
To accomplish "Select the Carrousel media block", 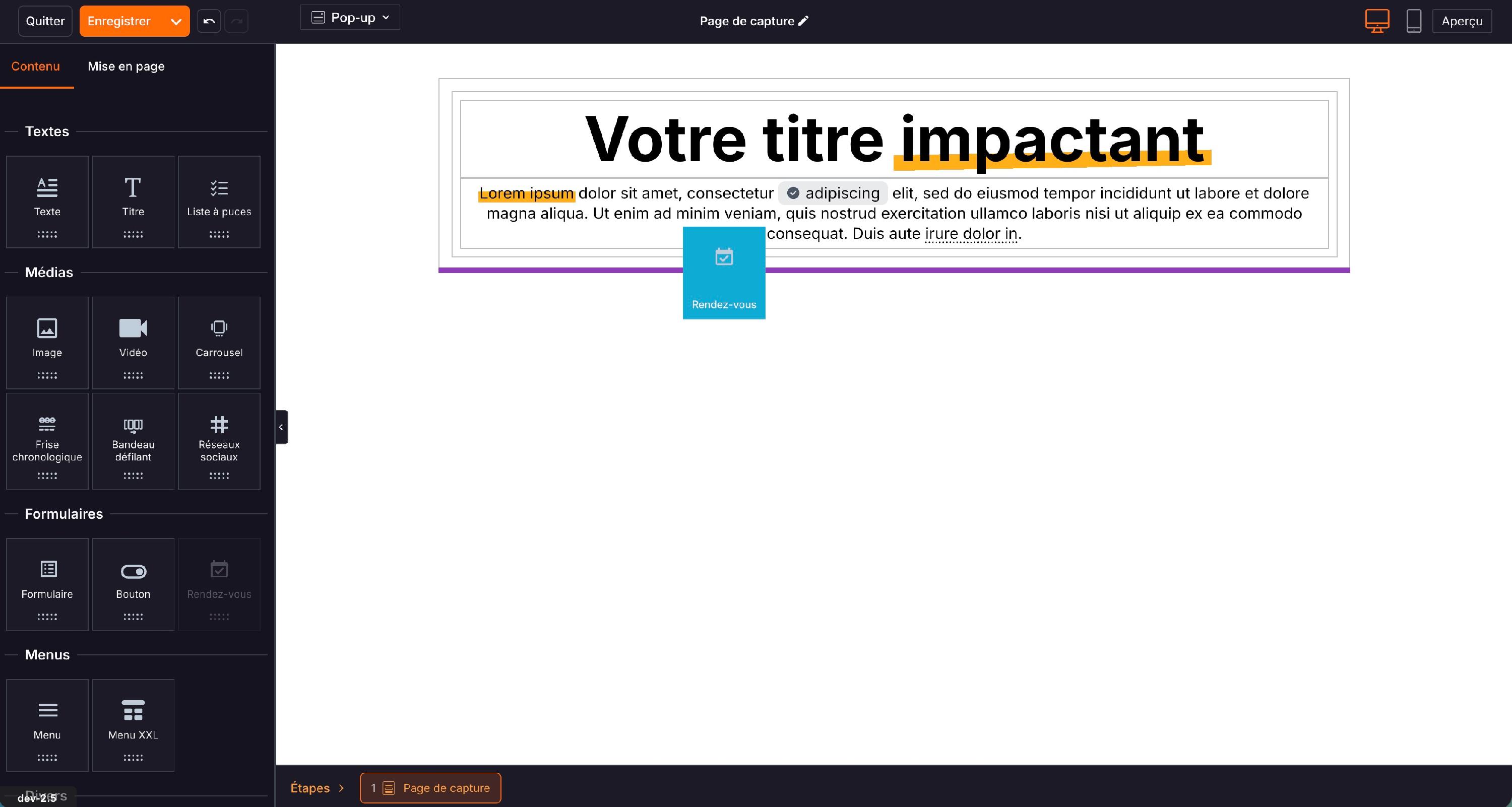I will (219, 343).
